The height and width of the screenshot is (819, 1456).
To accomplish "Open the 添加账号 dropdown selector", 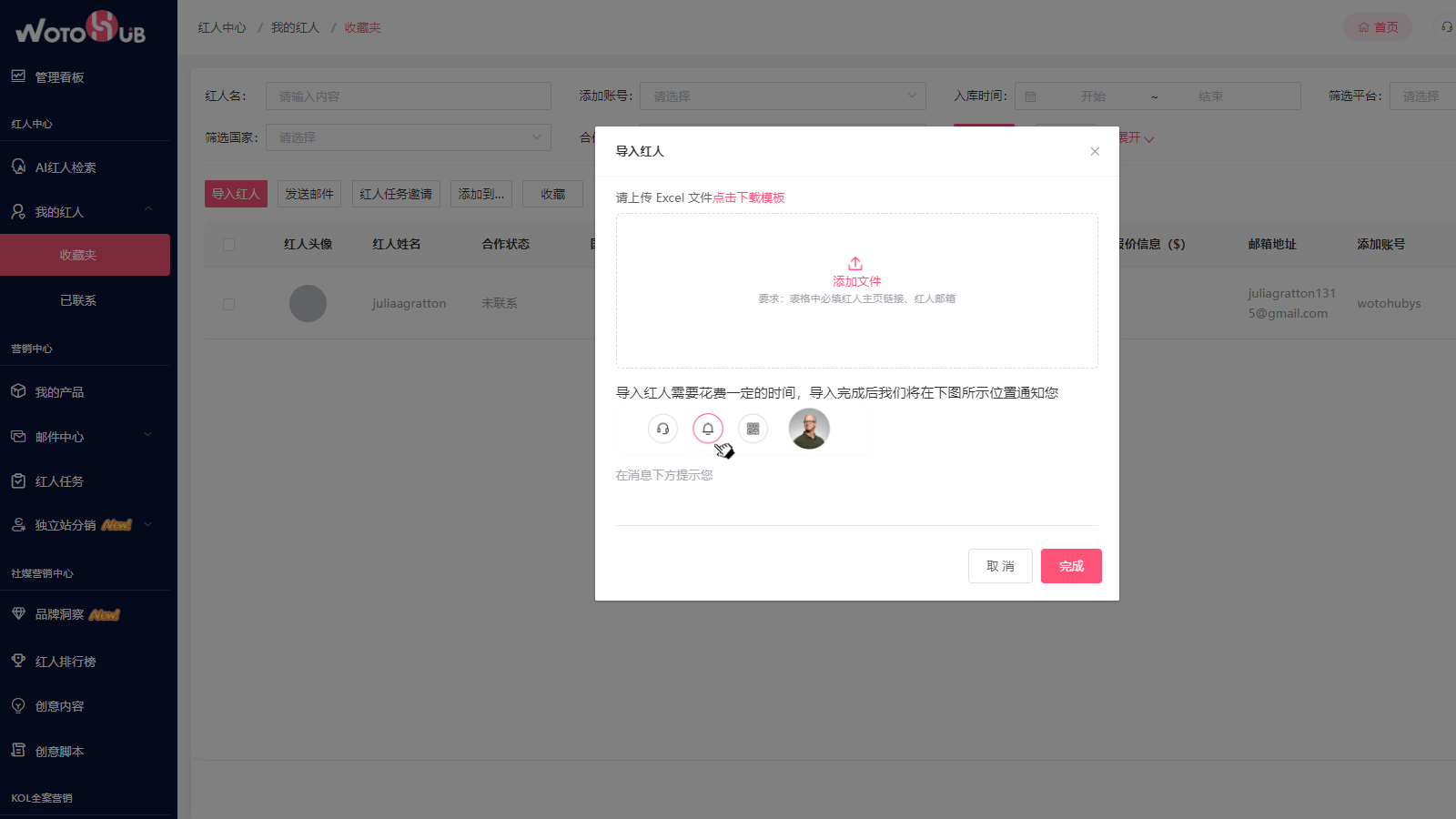I will [x=782, y=96].
